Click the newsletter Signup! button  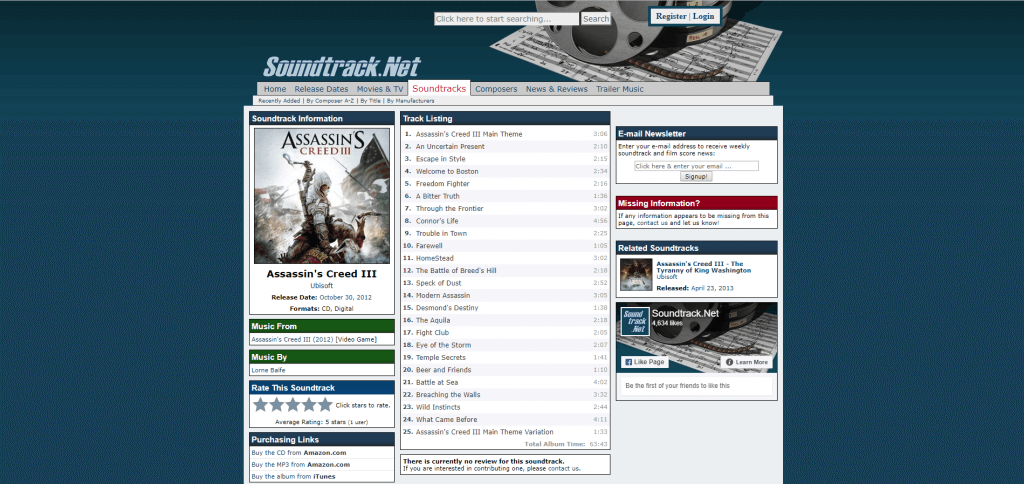pyautogui.click(x=696, y=176)
